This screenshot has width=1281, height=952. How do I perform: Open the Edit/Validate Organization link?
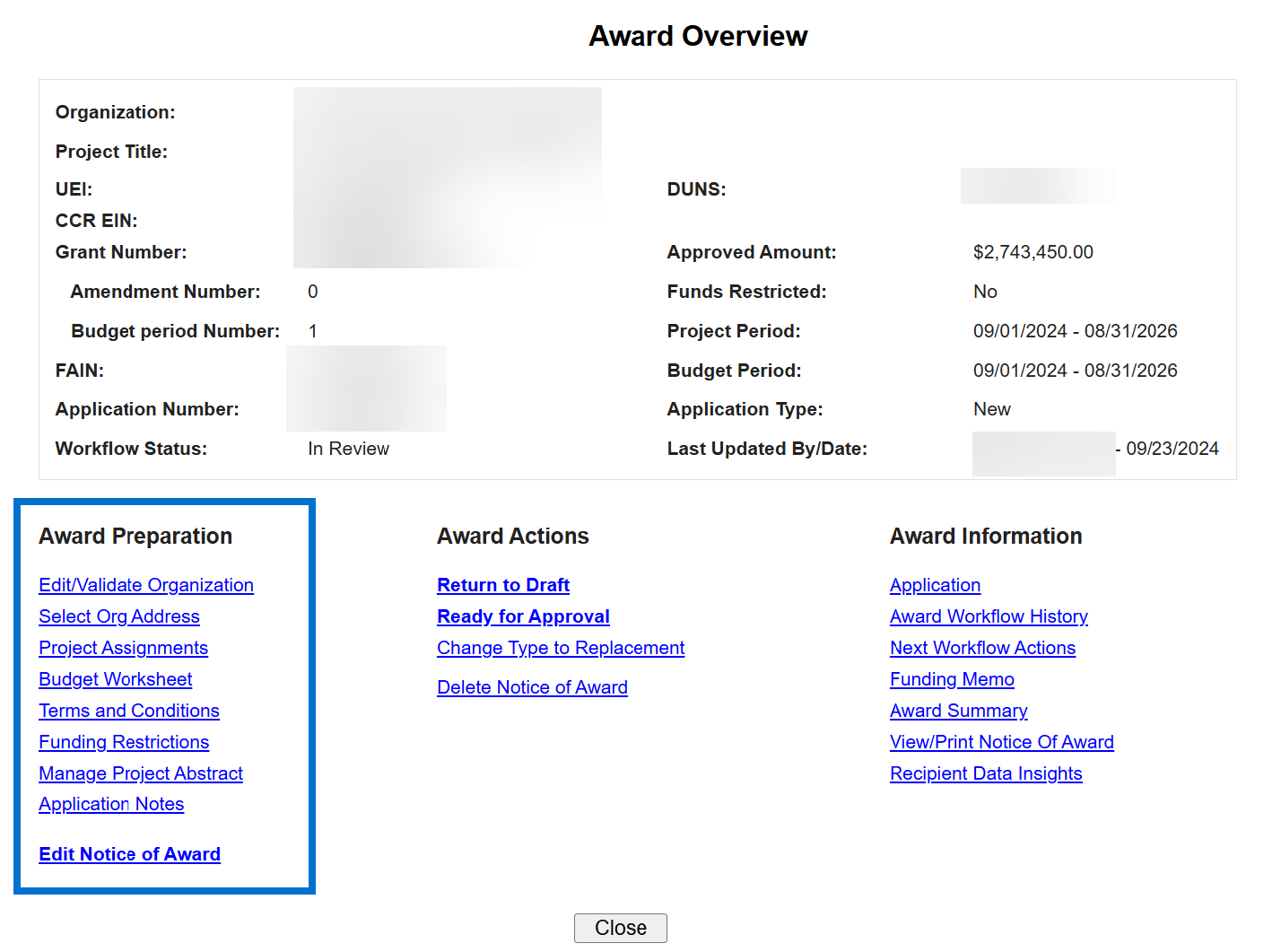(146, 585)
